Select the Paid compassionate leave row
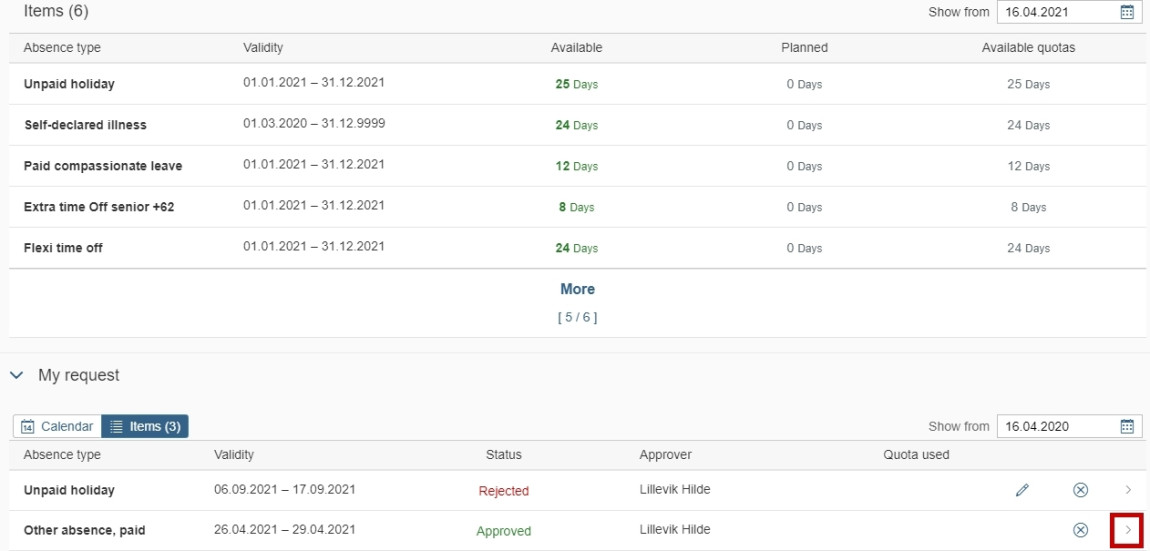1150x551 pixels. (577, 166)
